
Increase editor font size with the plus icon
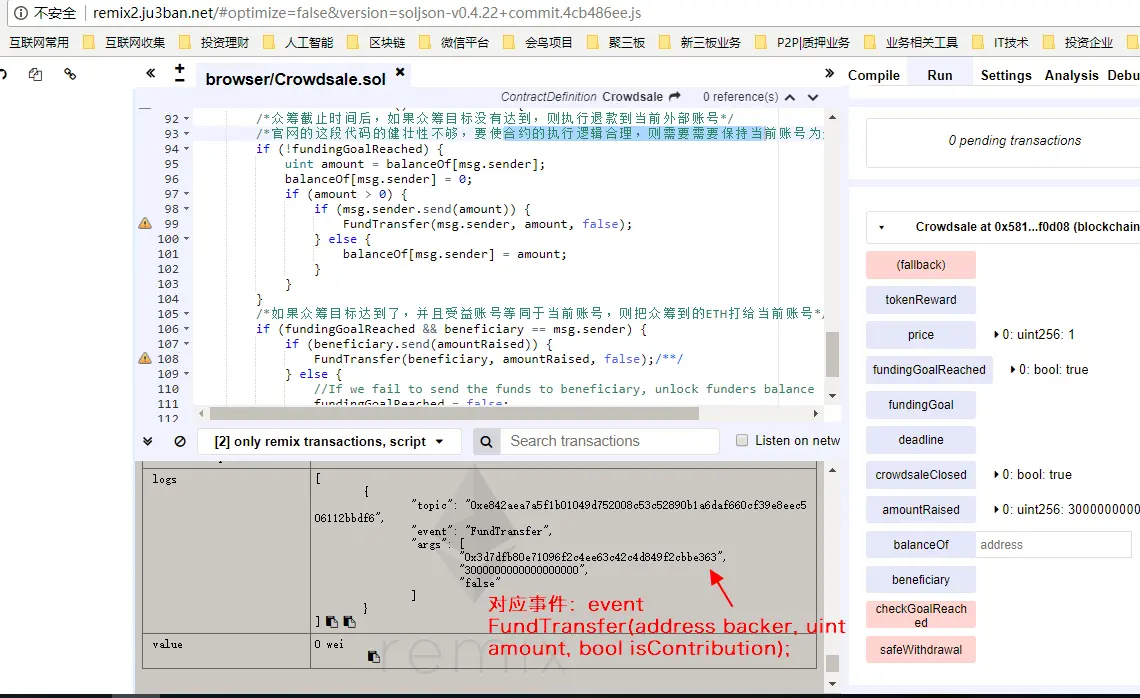pos(180,68)
